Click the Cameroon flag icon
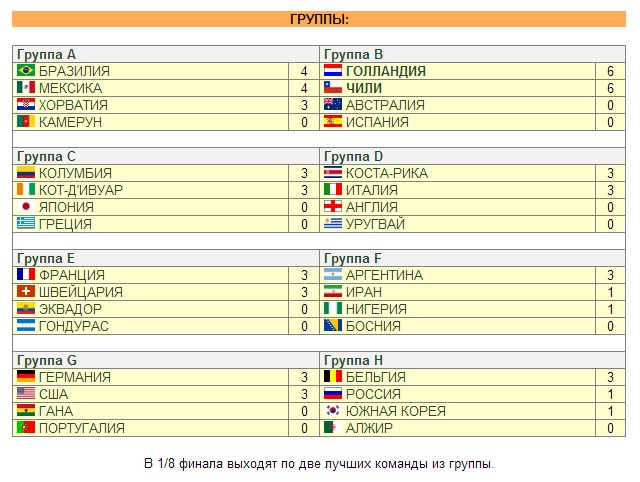Viewport: 640px width, 482px height. (x=26, y=122)
